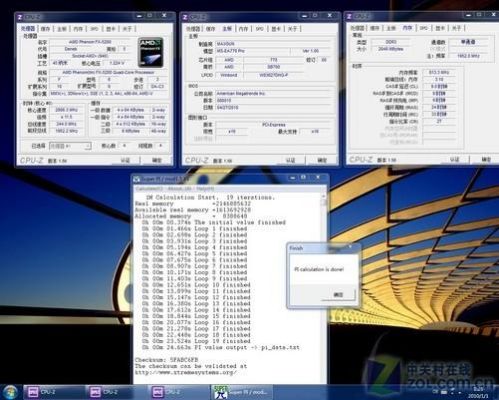Switch to the SPD tab in the memory CPU-Z window
Screen dimensions: 499x400
point(424,28)
